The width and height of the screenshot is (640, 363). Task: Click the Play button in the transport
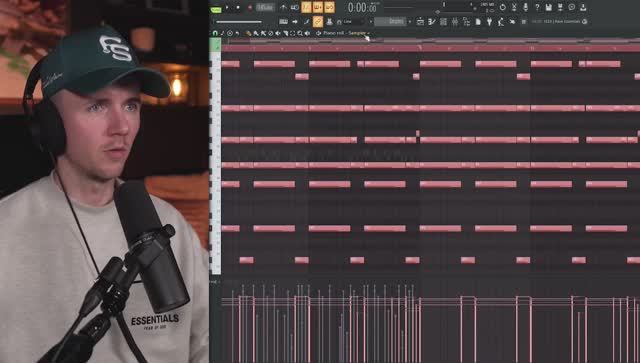click(227, 7)
